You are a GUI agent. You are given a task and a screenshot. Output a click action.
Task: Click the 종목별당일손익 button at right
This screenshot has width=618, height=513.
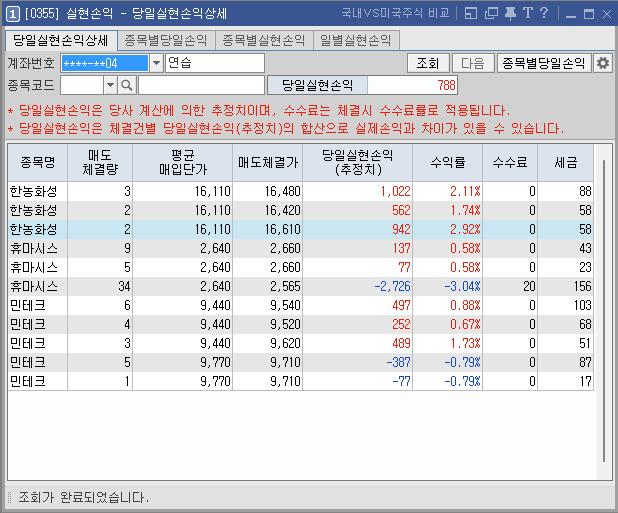tap(544, 63)
